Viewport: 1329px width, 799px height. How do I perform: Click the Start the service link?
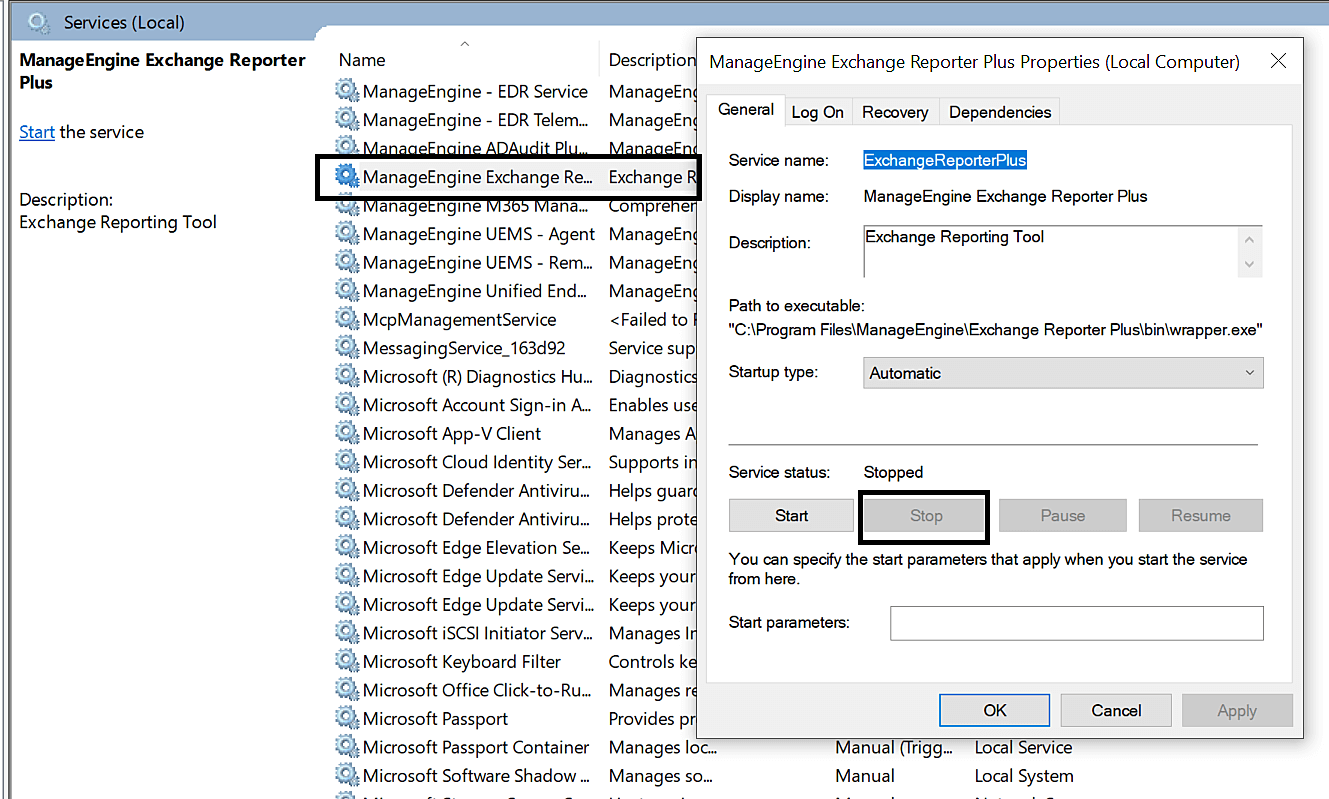pos(37,132)
